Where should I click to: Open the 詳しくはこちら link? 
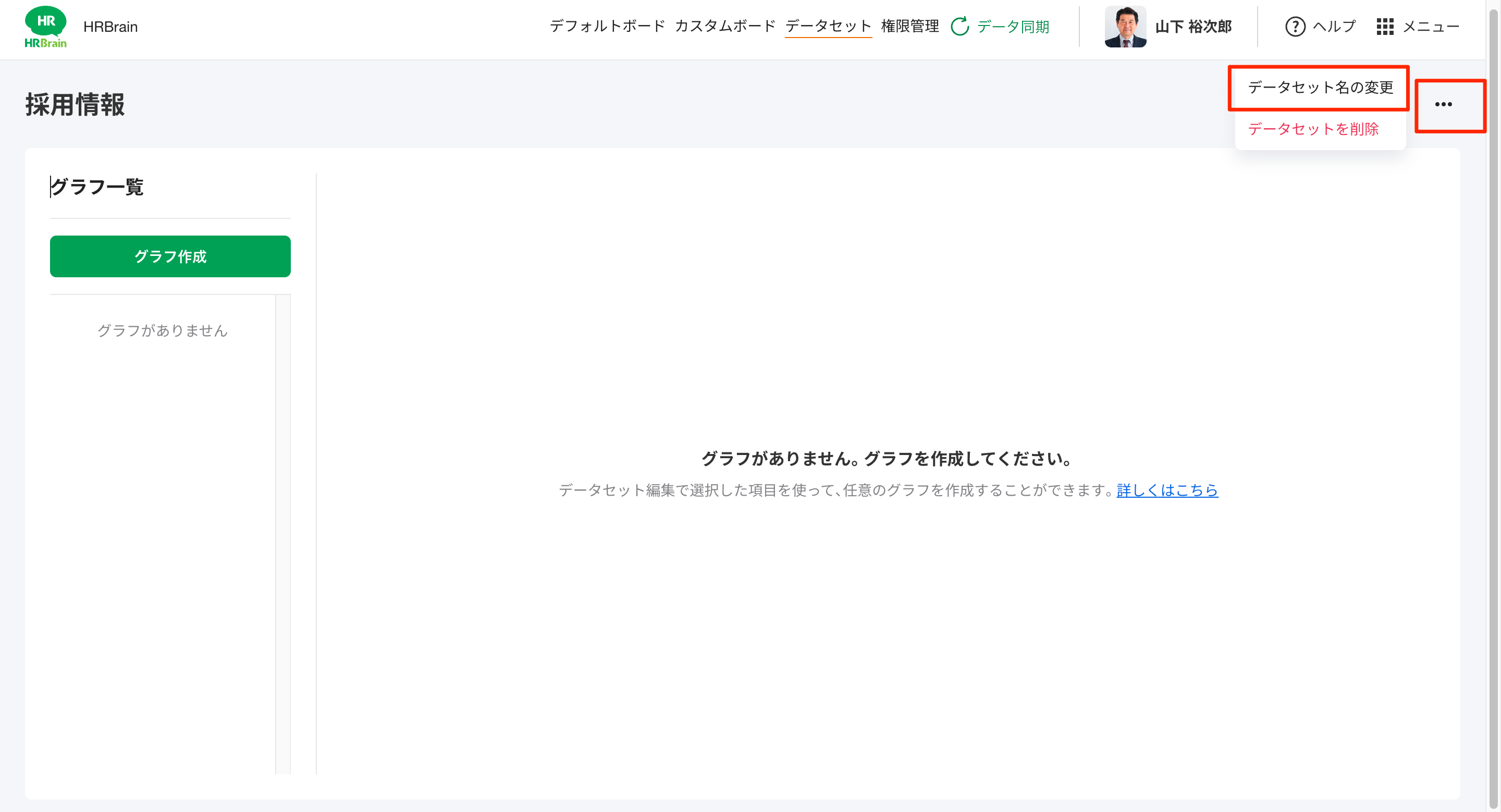tap(1166, 490)
